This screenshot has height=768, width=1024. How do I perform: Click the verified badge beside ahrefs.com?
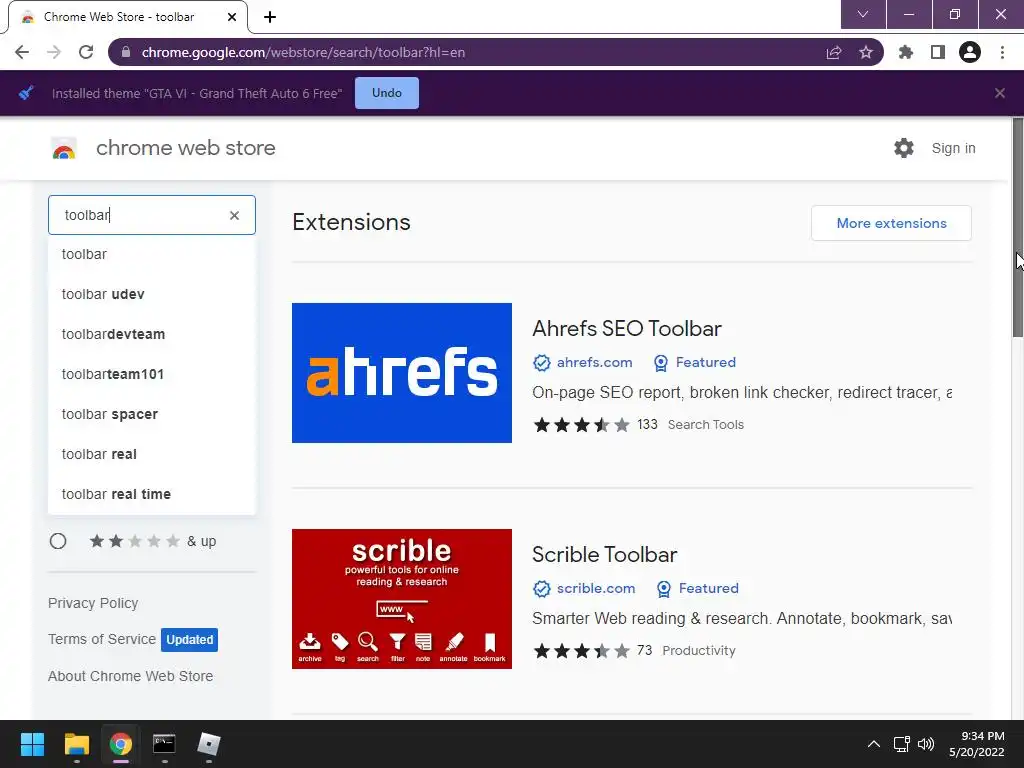541,362
